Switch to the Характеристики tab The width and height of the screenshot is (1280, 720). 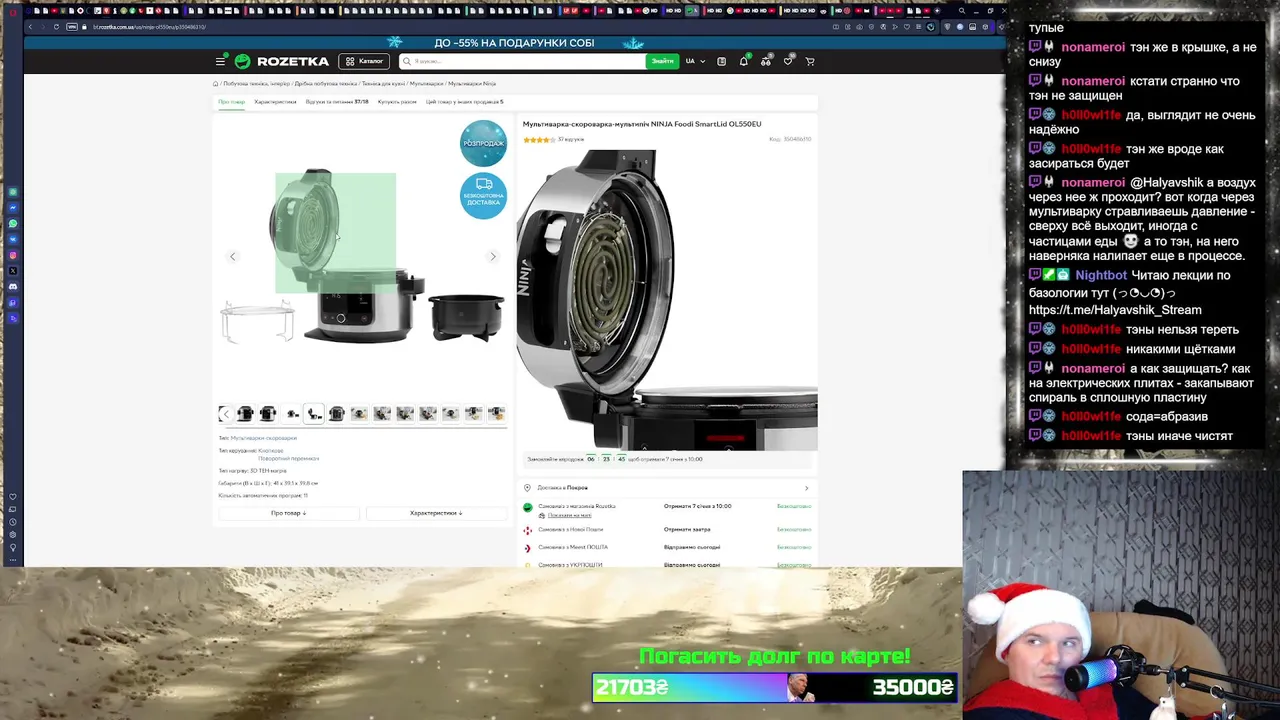click(x=275, y=102)
